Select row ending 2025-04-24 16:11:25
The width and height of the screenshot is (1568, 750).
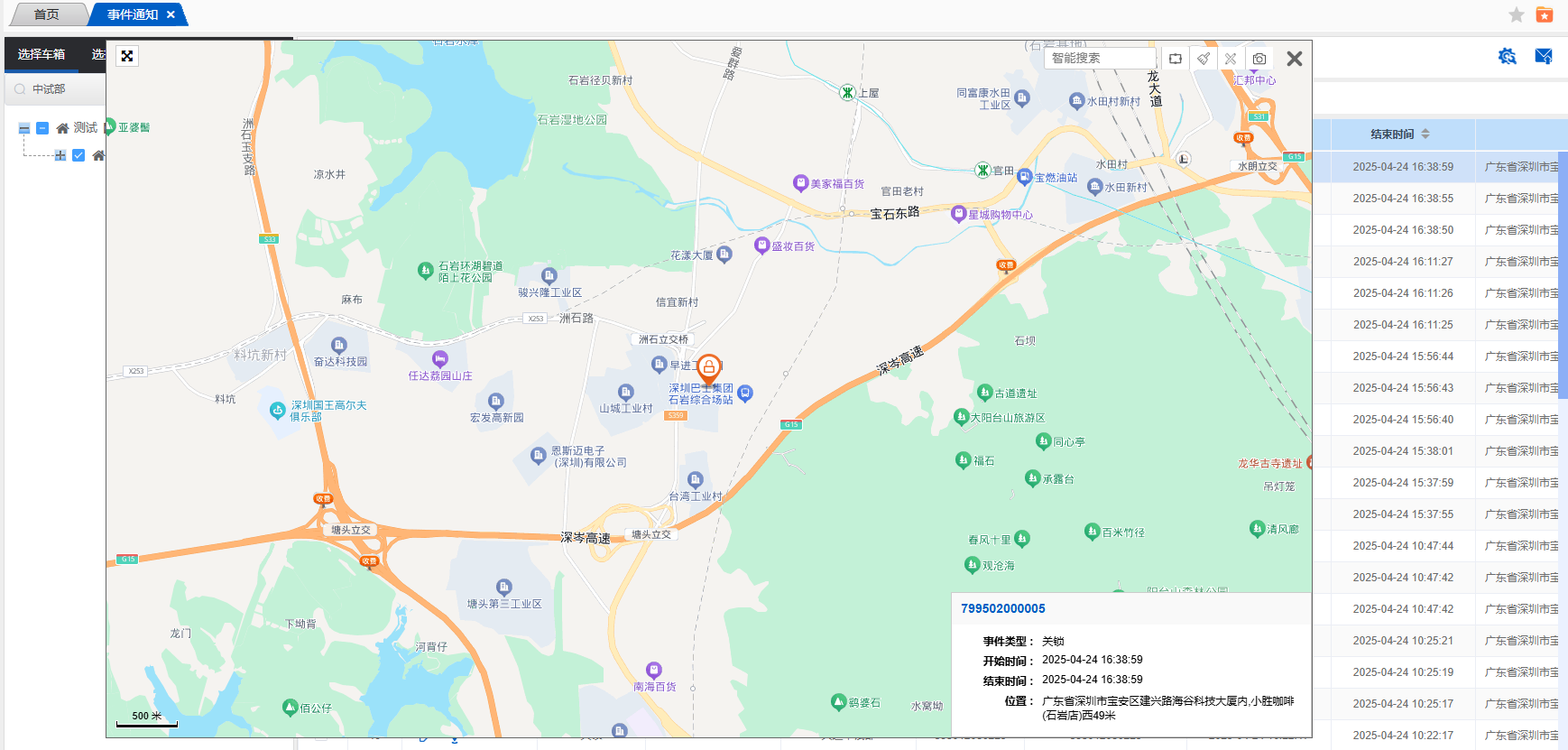1440,325
